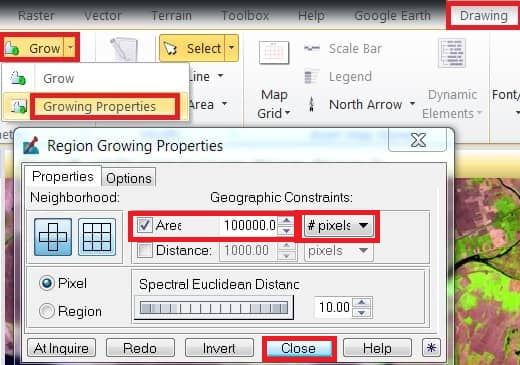Adjust the Spectral Euclidean Distance slider

click(214, 307)
